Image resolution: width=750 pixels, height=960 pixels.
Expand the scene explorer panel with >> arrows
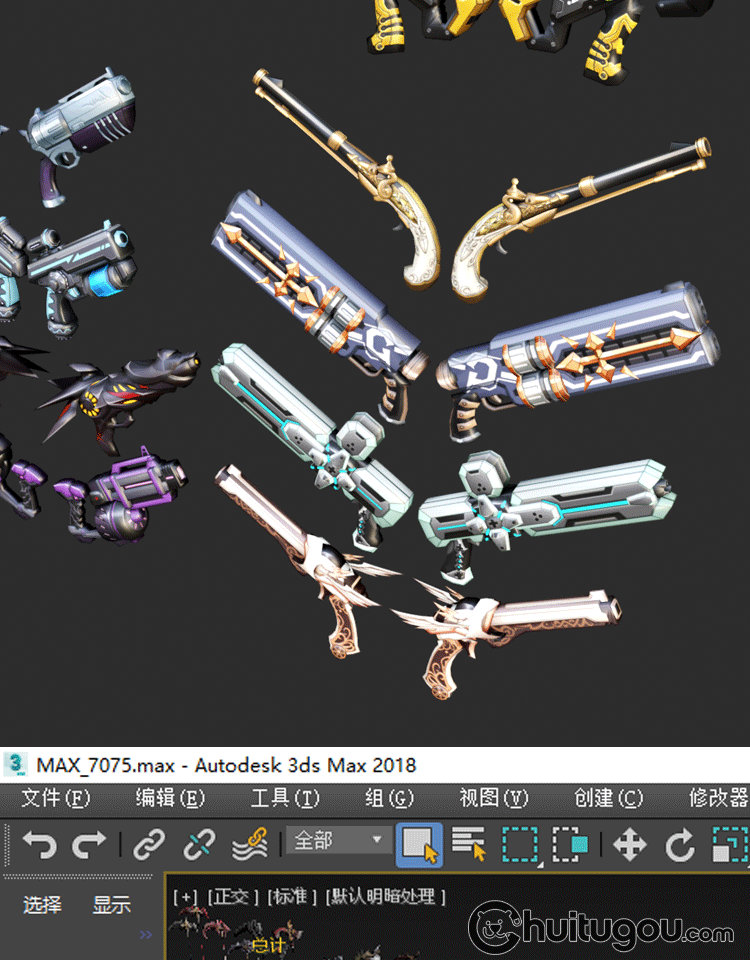146,935
